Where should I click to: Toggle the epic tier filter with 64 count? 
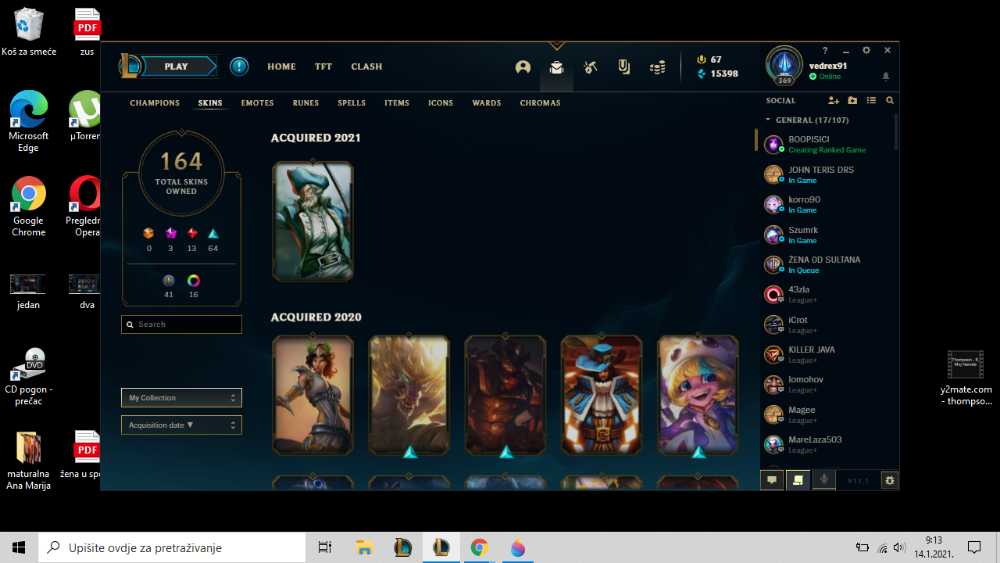click(x=213, y=233)
